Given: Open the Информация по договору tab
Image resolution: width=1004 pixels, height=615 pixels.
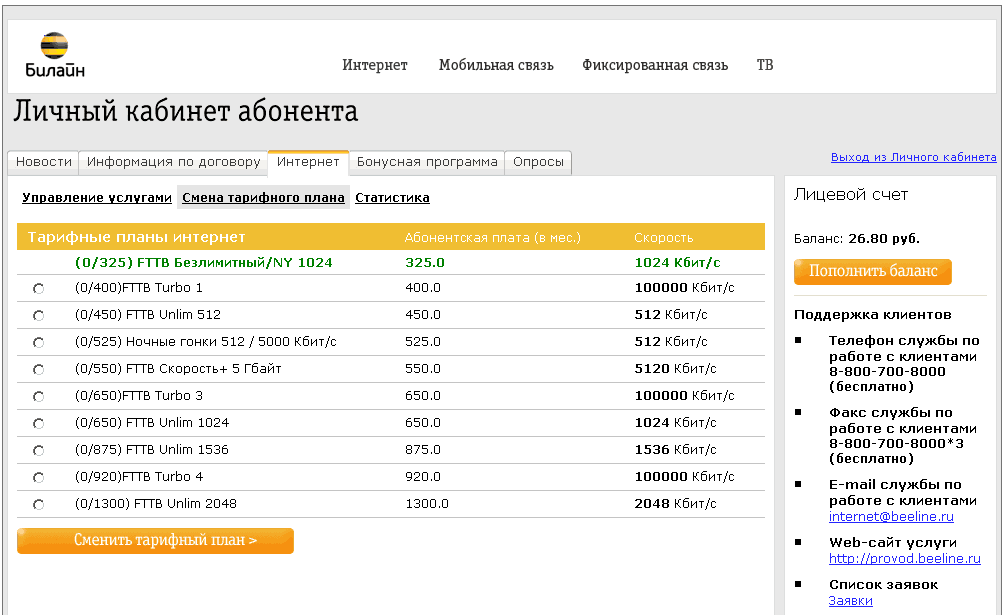Looking at the screenshot, I should (174, 162).
